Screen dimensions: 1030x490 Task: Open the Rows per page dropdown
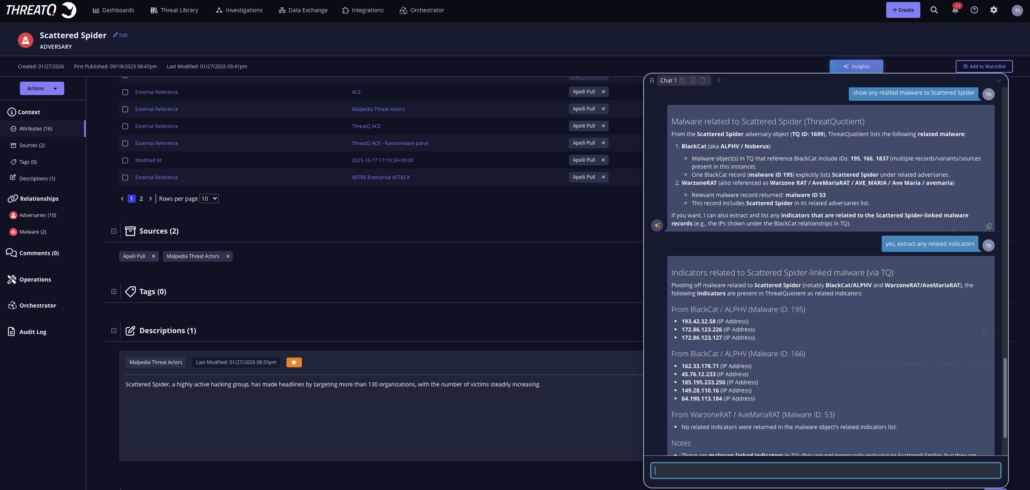pos(209,198)
